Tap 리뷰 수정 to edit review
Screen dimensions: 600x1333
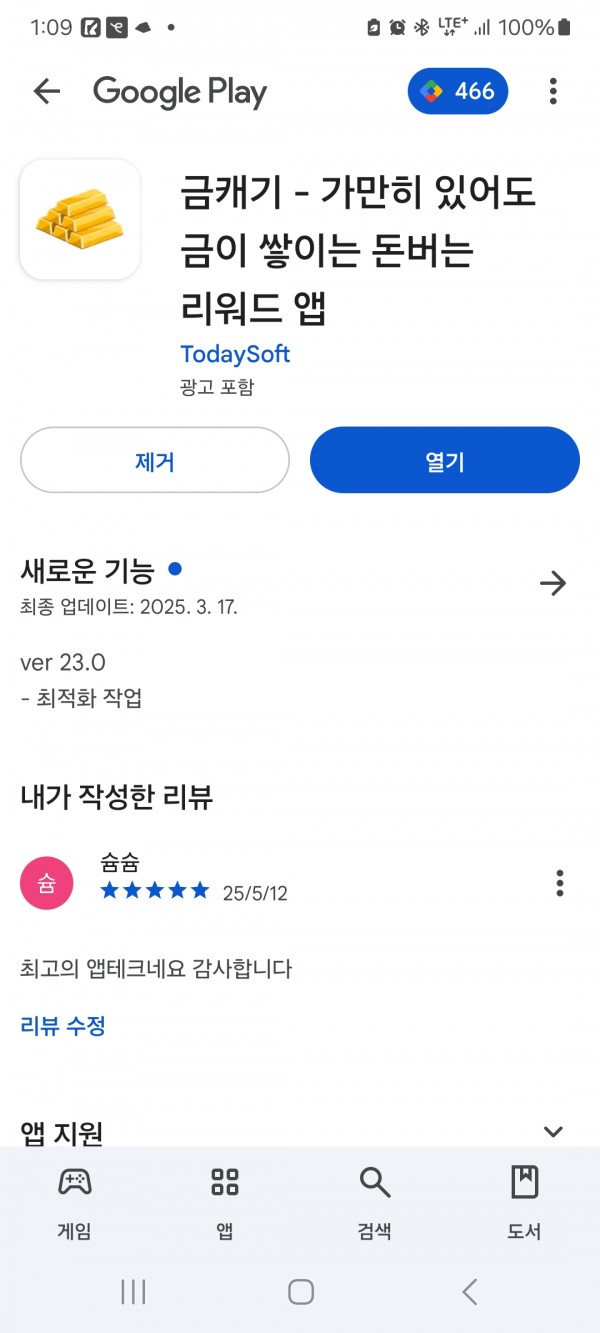pyautogui.click(x=63, y=1025)
